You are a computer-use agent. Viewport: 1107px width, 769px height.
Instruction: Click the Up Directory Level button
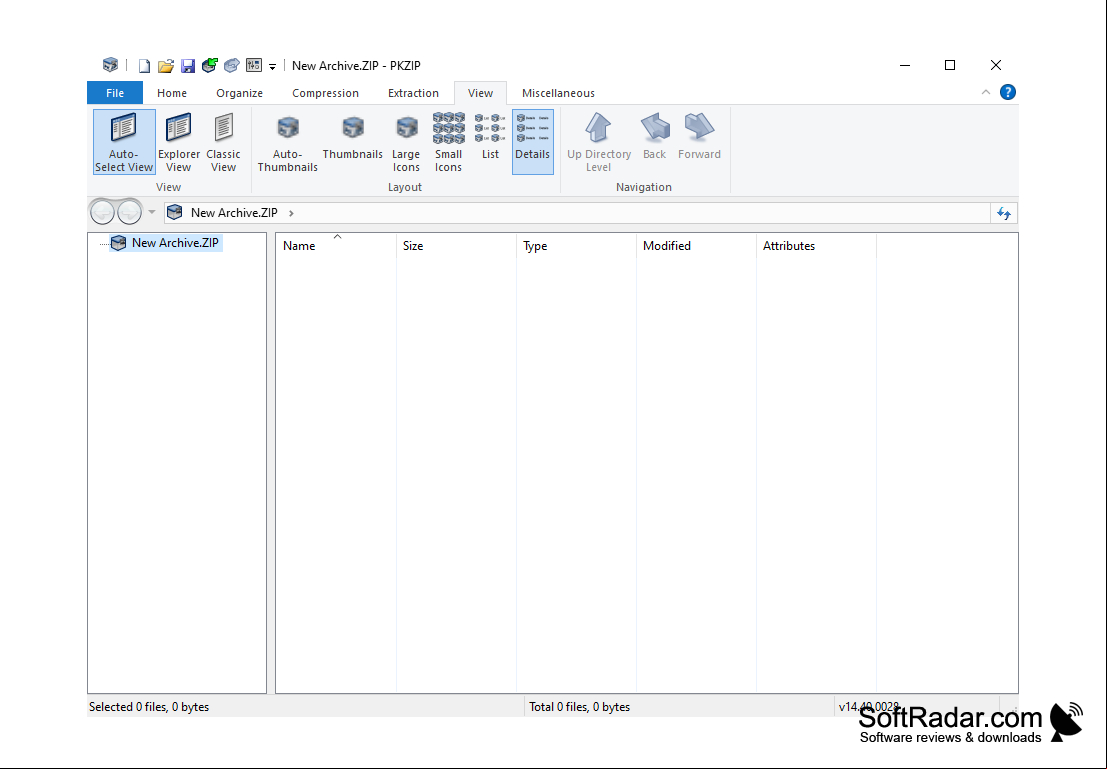coord(599,142)
